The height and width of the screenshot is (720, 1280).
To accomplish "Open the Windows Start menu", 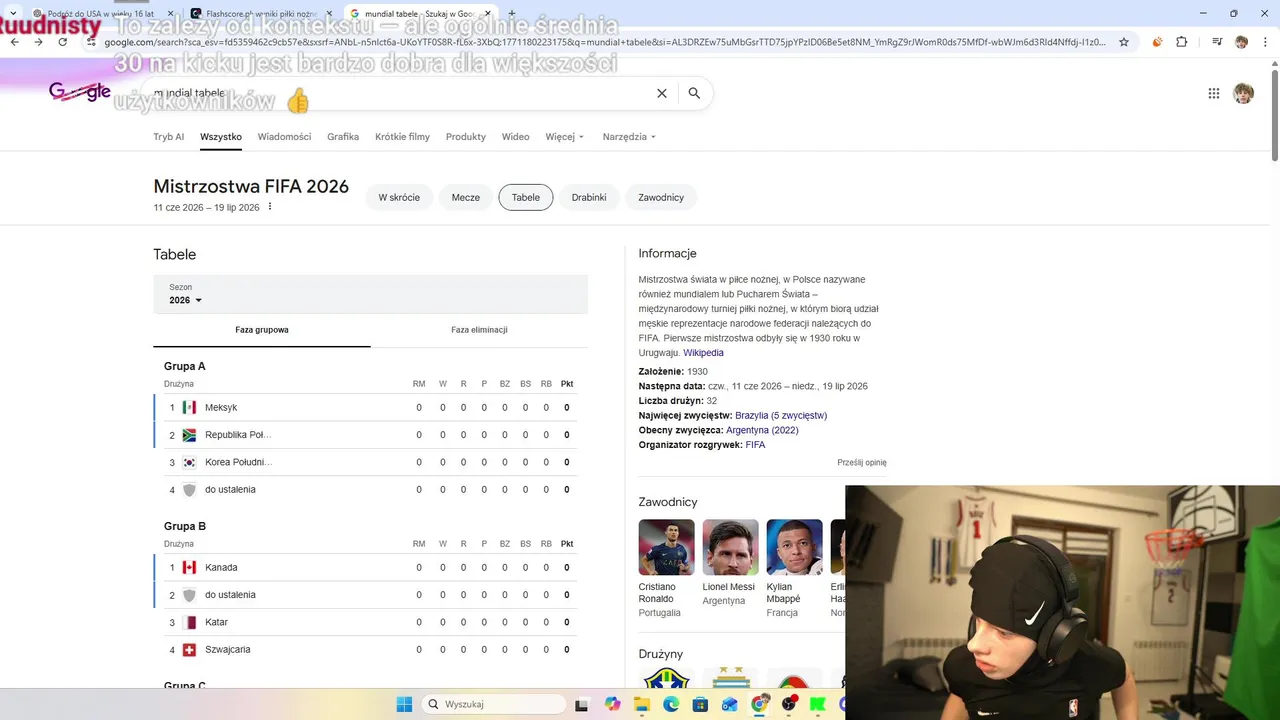I will [404, 704].
